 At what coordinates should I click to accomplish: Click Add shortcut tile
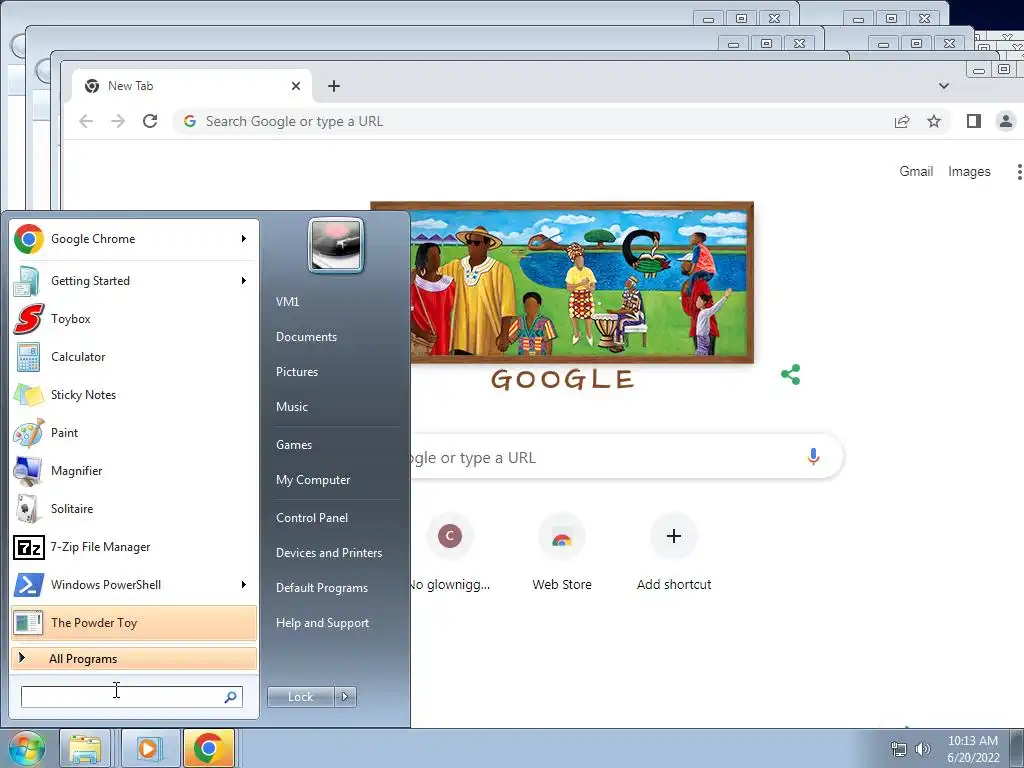click(x=674, y=554)
